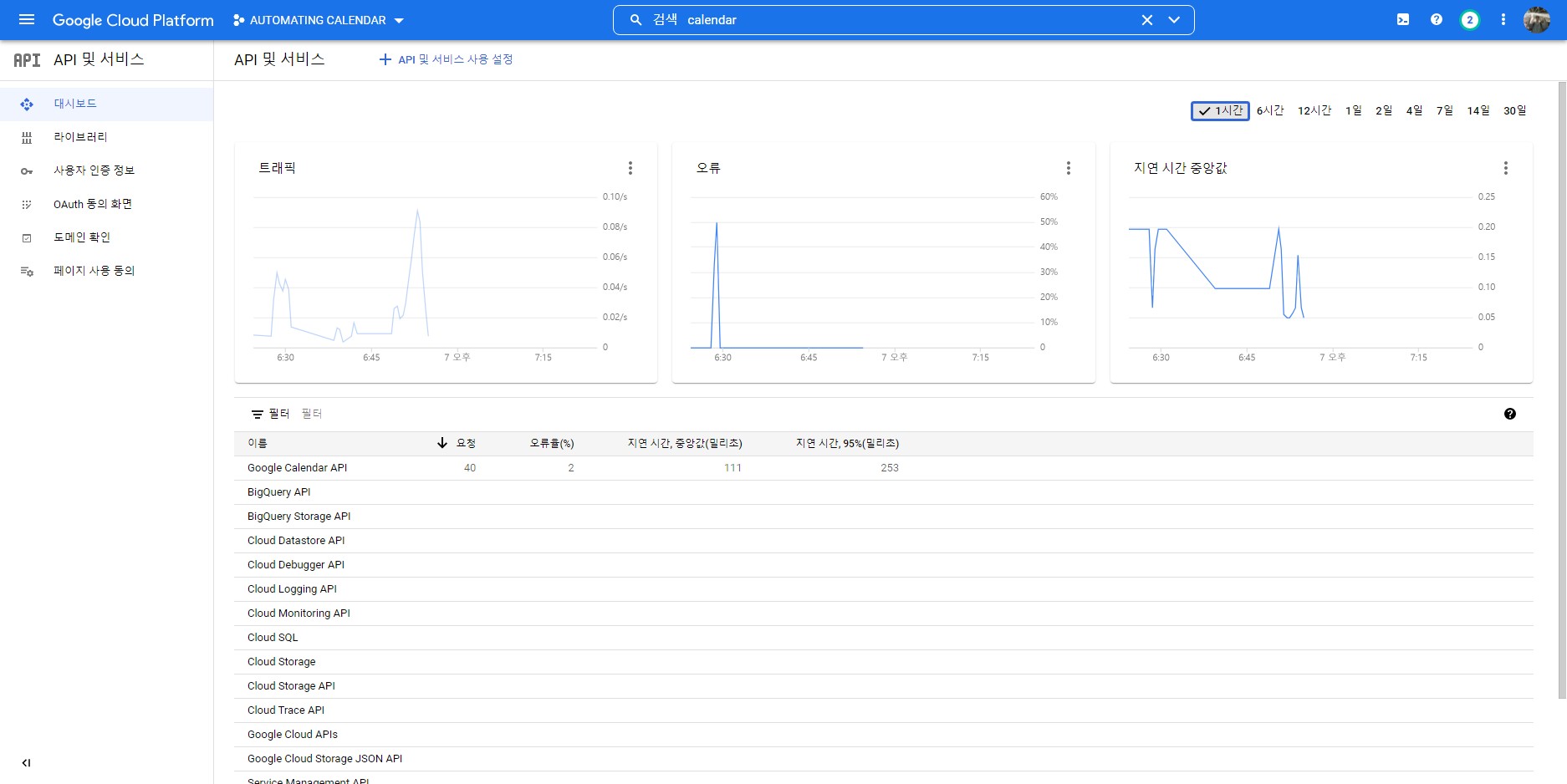Open the 트래픽 chart options menu
This screenshot has width=1567, height=784.
tap(630, 168)
